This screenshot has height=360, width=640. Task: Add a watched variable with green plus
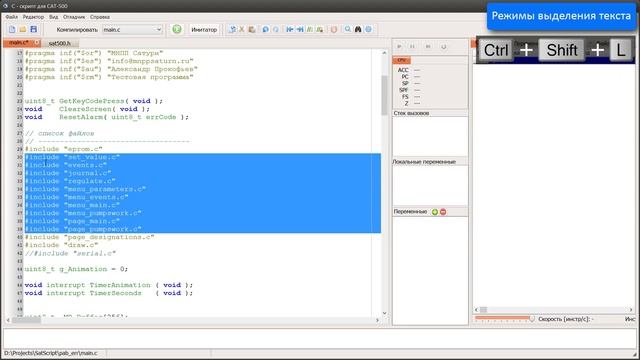435,212
